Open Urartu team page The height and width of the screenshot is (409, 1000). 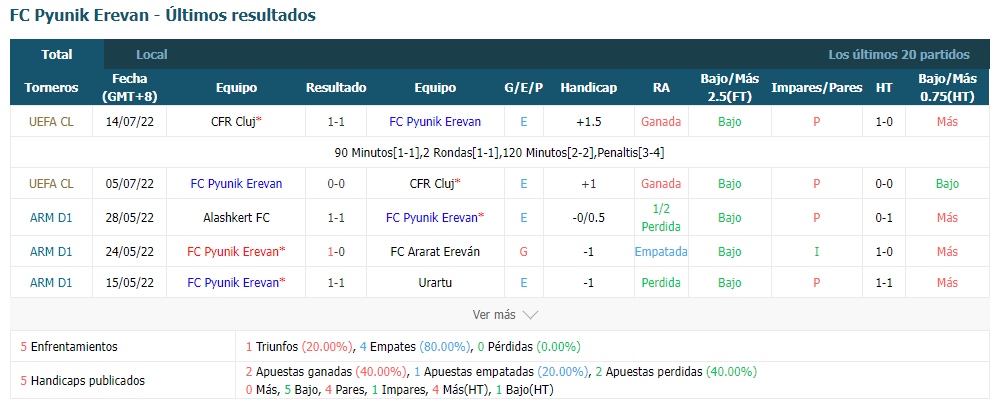coord(435,282)
